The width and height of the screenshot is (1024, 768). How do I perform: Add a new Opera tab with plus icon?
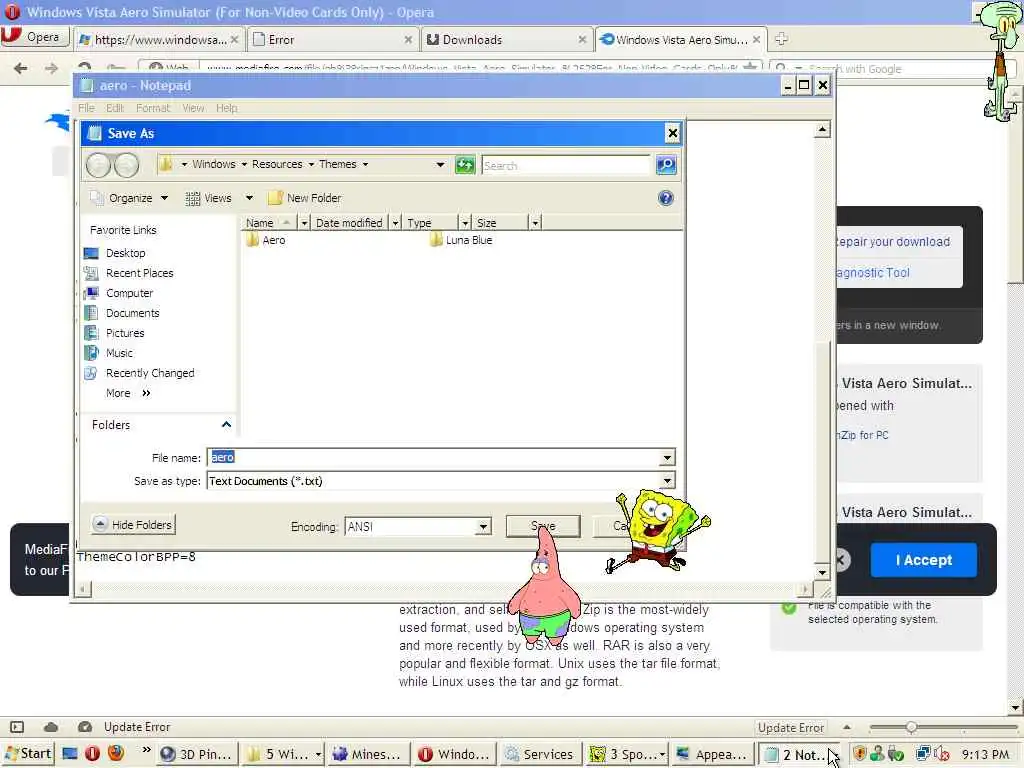(781, 39)
